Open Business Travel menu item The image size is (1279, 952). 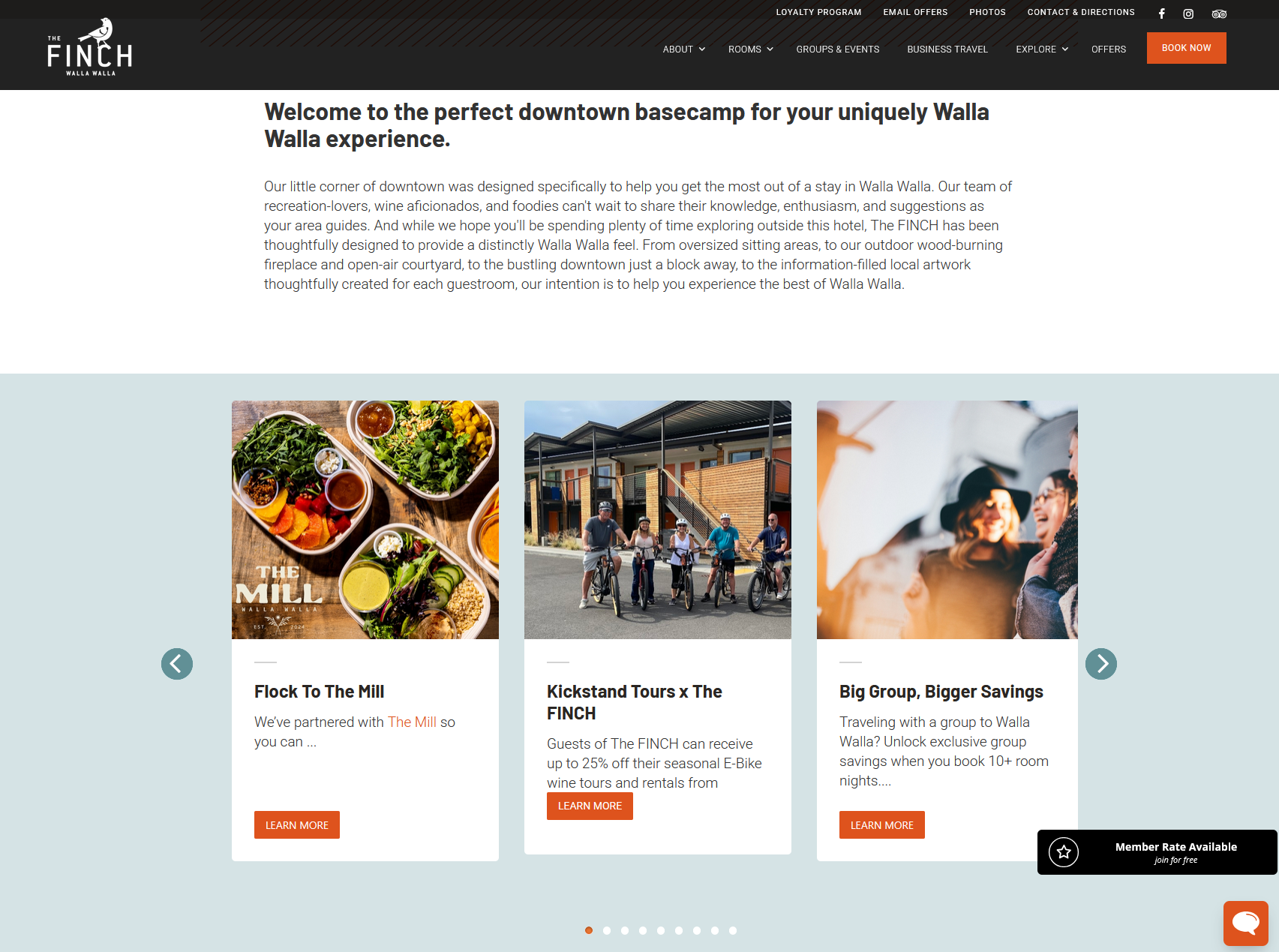947,50
